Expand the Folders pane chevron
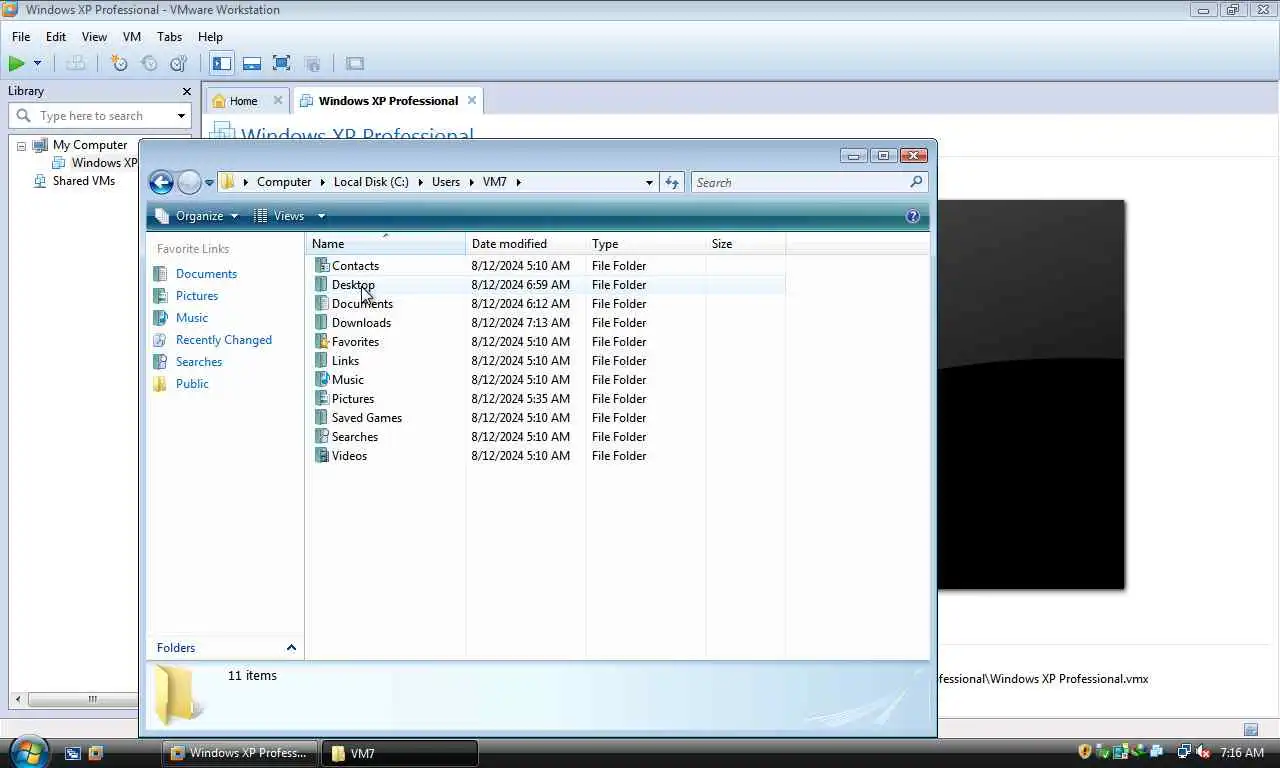 291,648
